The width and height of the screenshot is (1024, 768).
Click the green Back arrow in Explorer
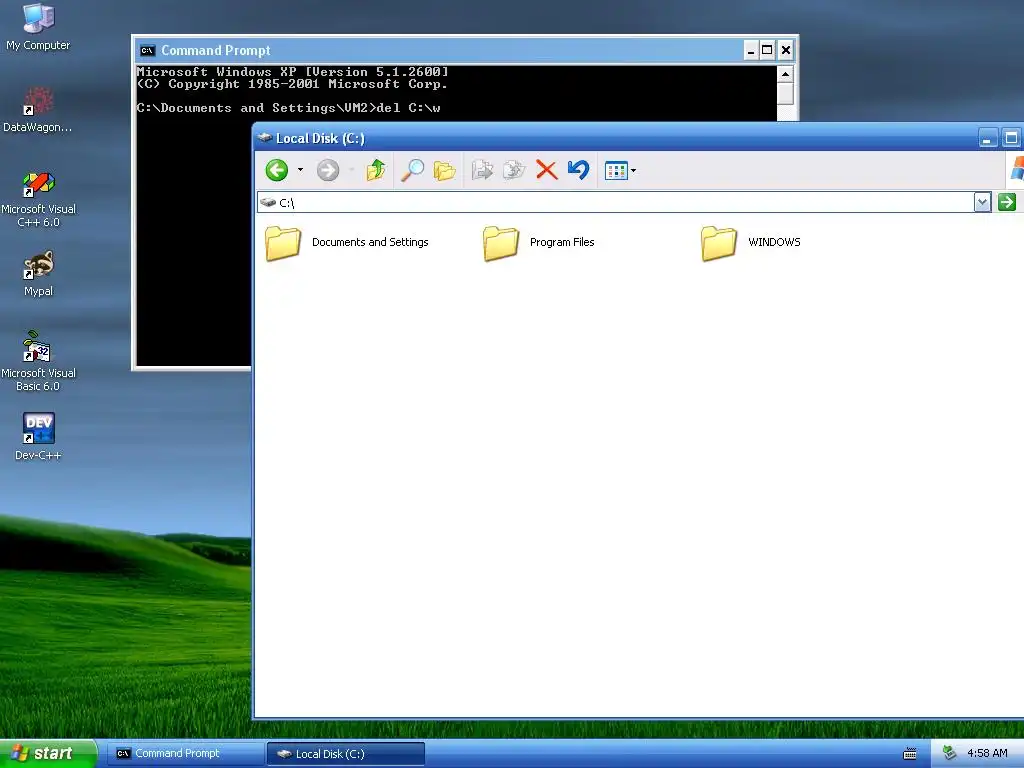(277, 170)
